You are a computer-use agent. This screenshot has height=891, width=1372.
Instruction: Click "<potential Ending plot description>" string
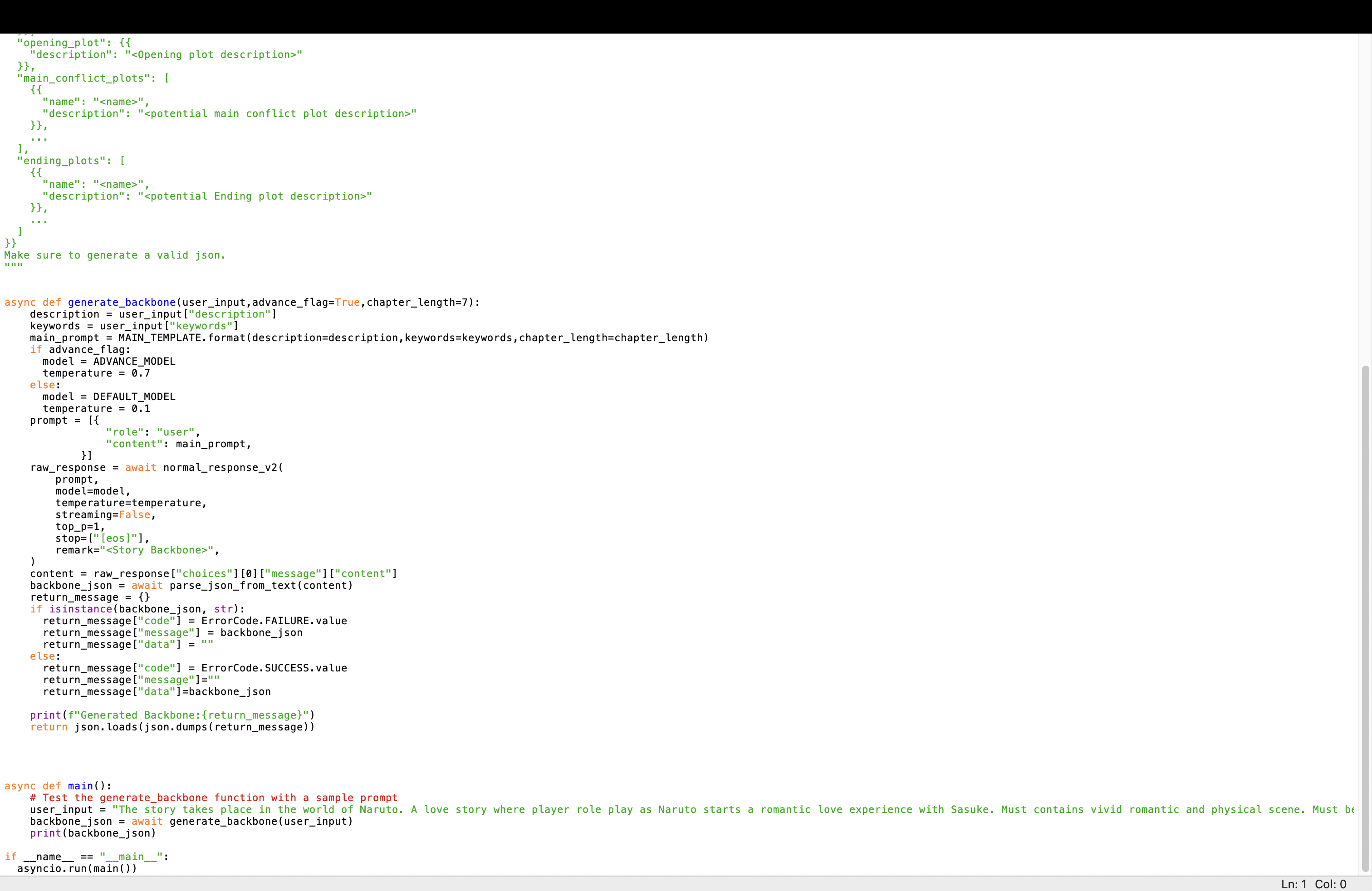click(255, 196)
